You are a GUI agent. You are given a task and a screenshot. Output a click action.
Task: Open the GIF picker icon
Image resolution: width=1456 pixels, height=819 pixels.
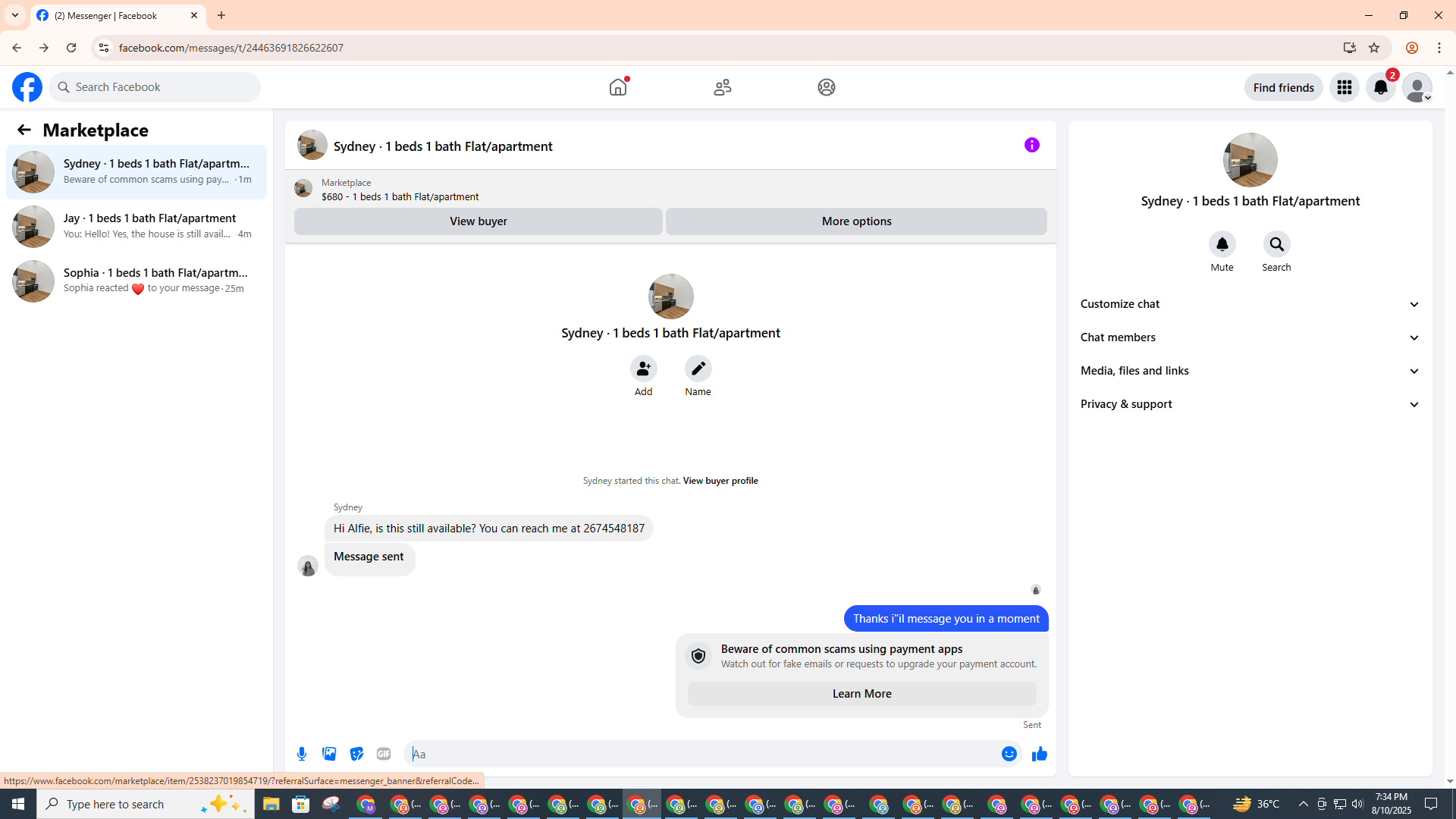[384, 754]
